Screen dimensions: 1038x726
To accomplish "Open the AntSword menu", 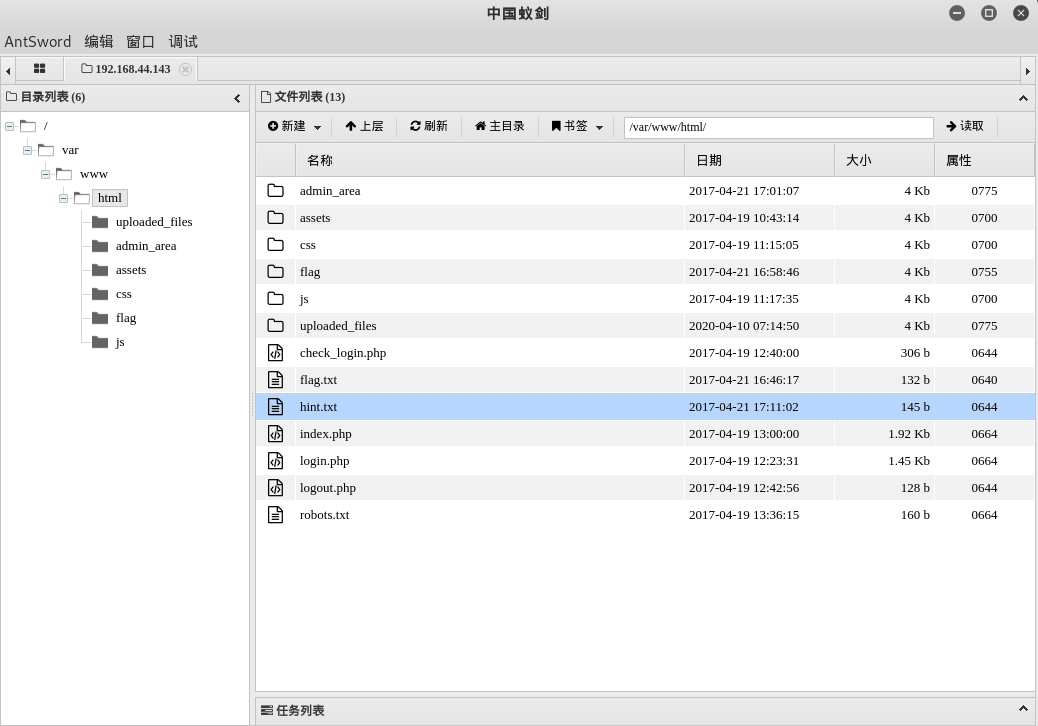I will (38, 42).
